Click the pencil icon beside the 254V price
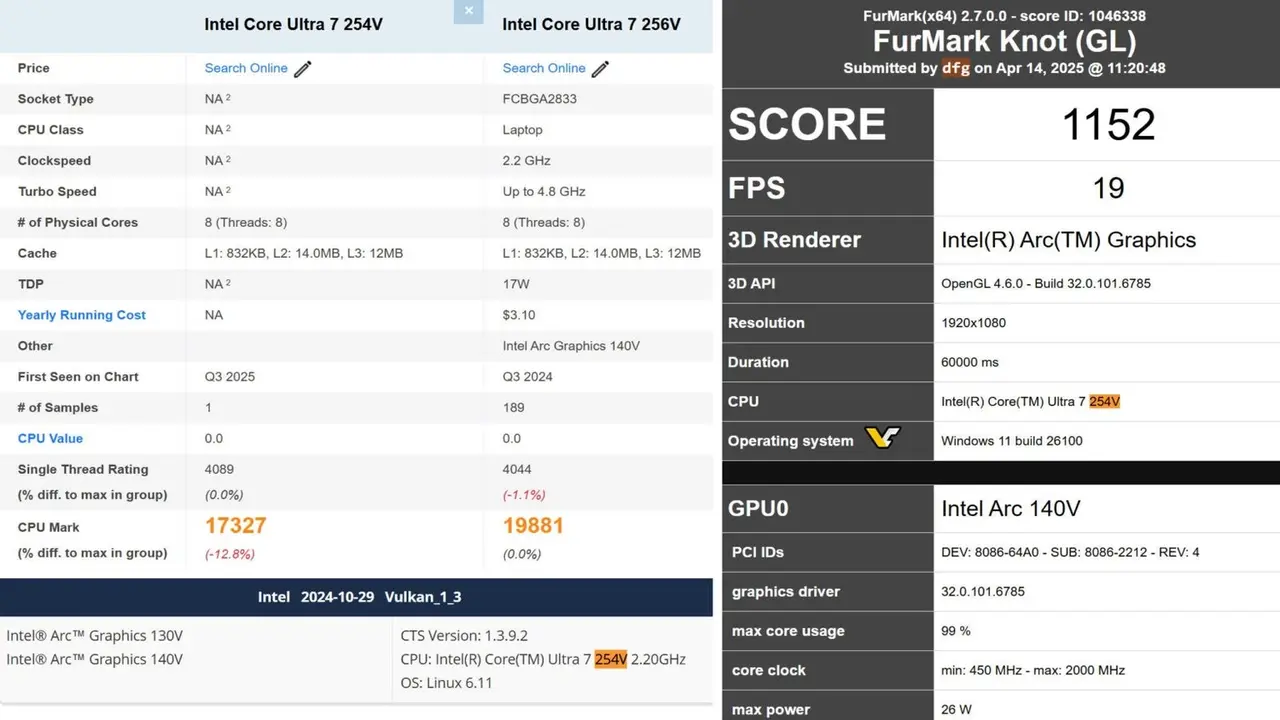Screen dimensions: 1280x720 tap(302, 69)
